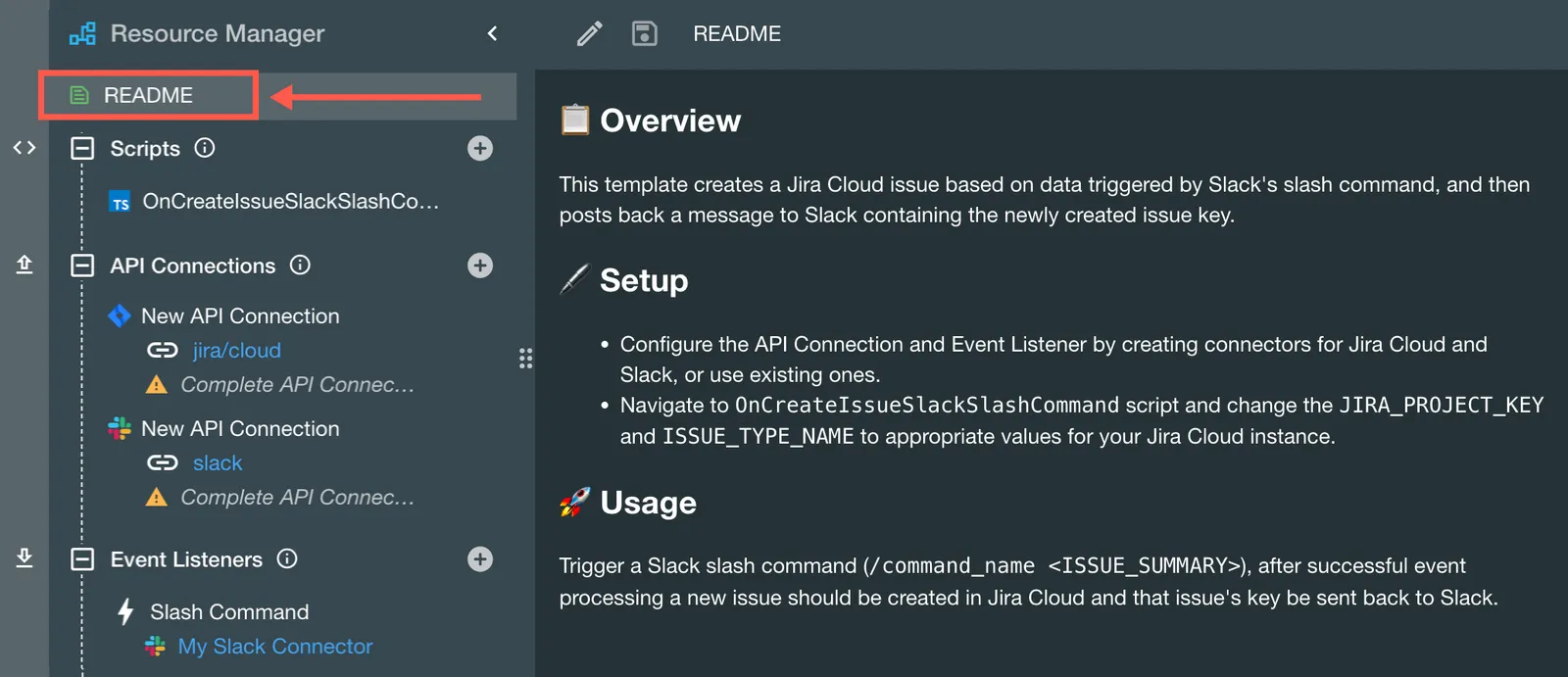Open the slack link

[x=218, y=462]
